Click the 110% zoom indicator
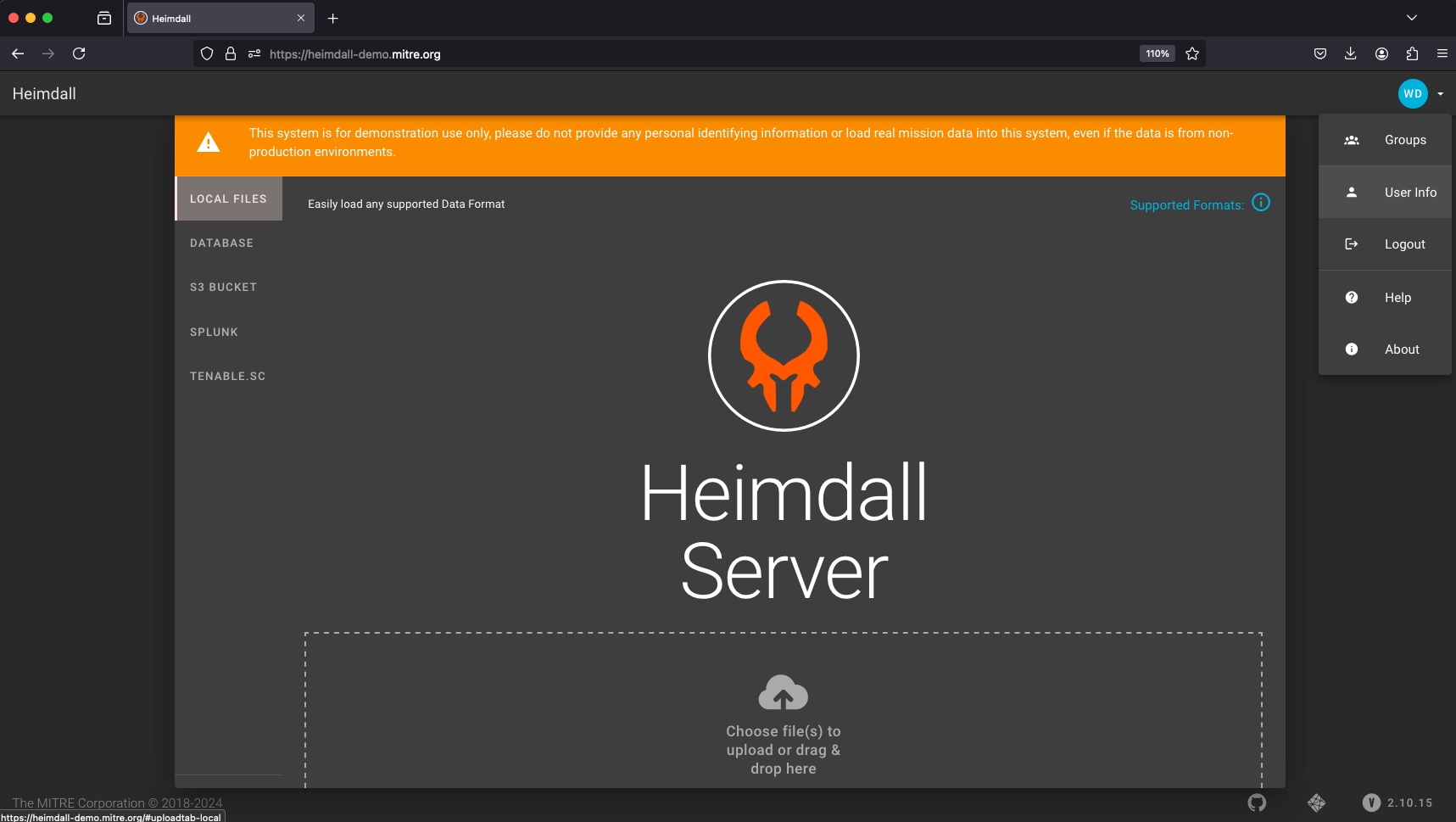The image size is (1456, 822). (x=1157, y=53)
